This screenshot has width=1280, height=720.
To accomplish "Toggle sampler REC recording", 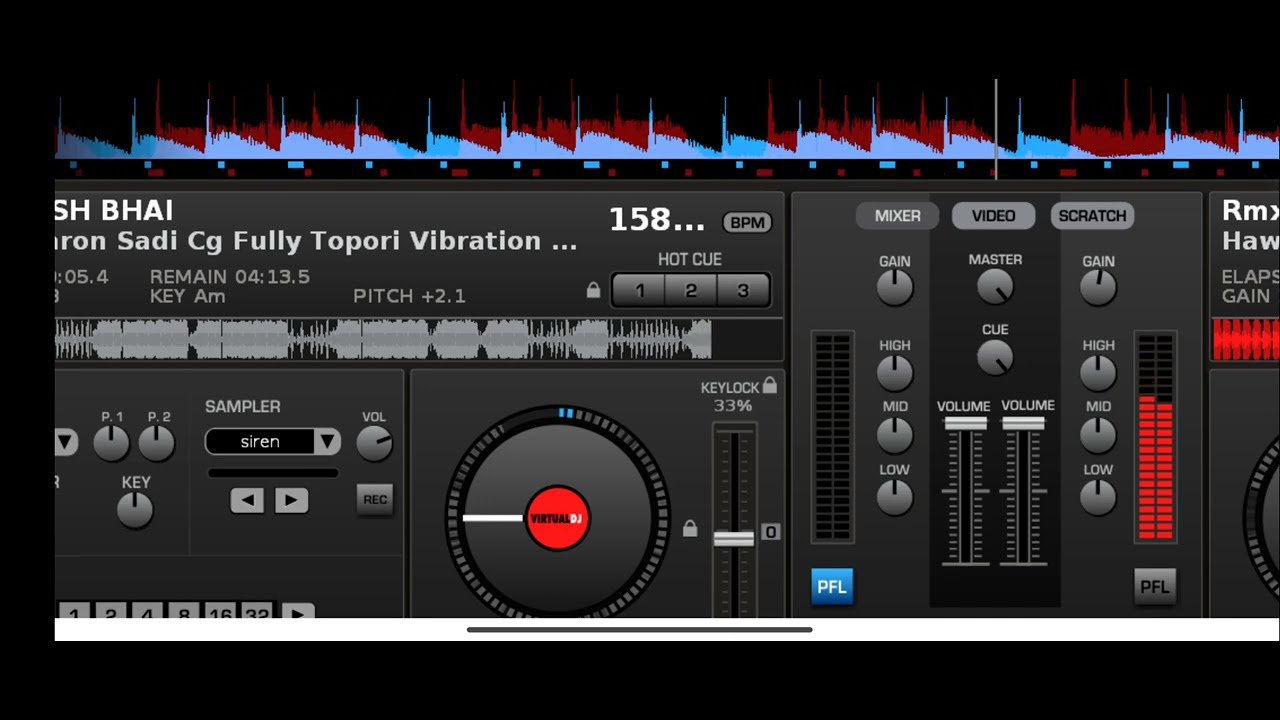I will pyautogui.click(x=375, y=500).
